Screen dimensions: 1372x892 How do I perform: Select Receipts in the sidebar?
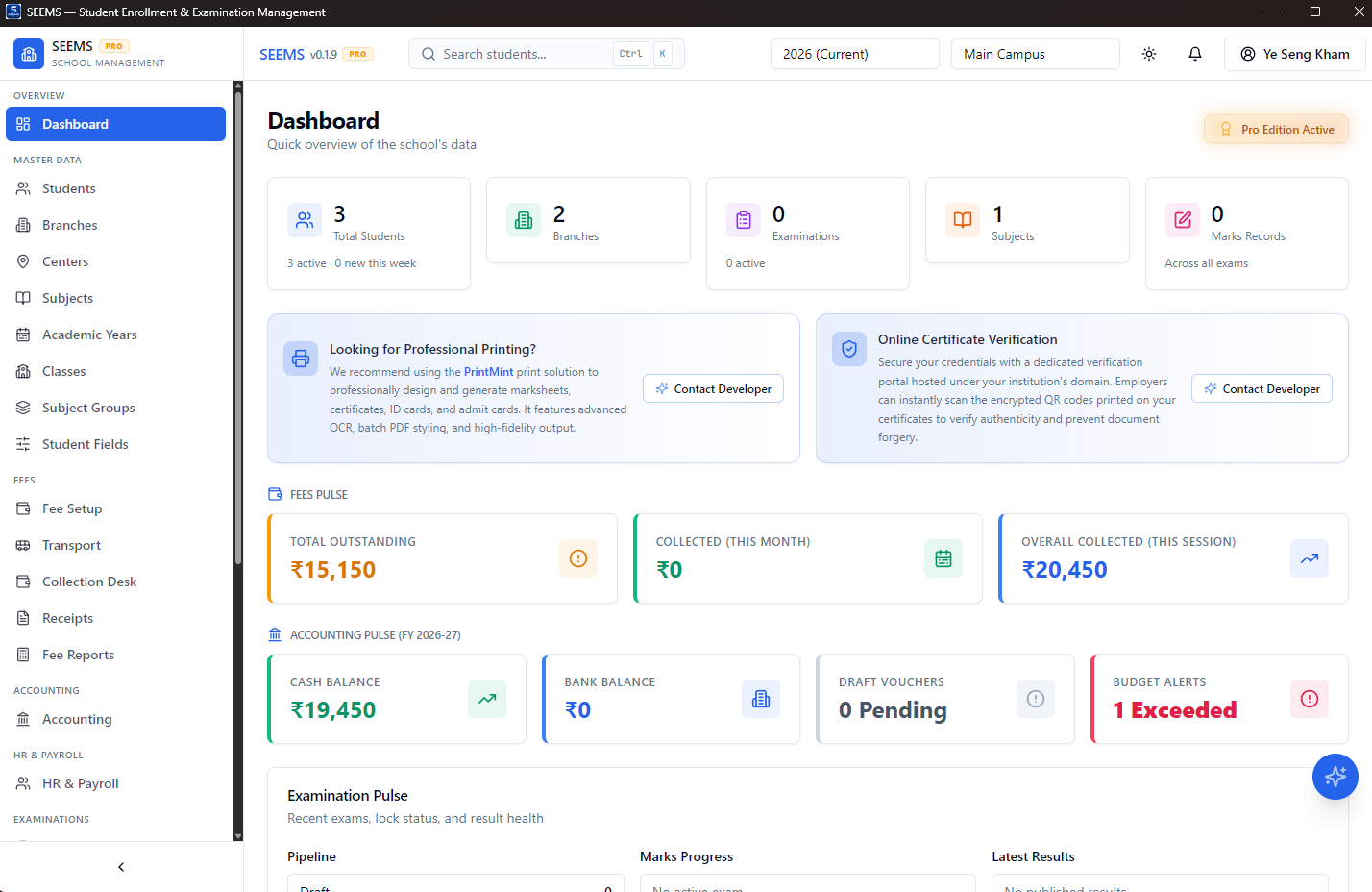(x=115, y=618)
